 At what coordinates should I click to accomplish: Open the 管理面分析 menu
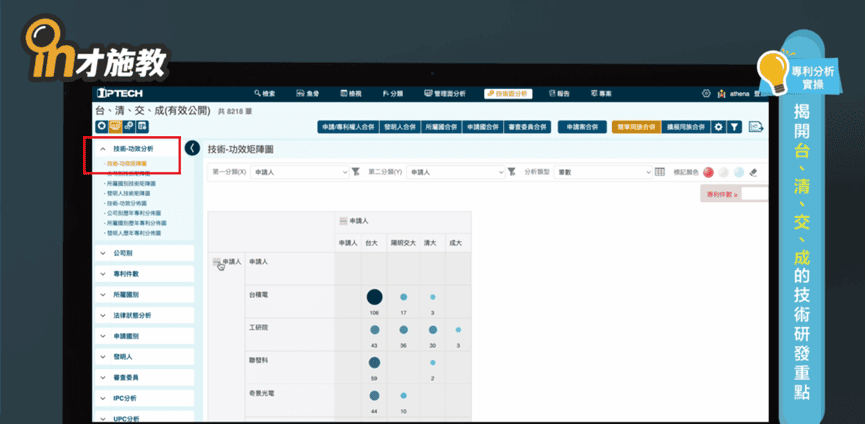tap(445, 93)
